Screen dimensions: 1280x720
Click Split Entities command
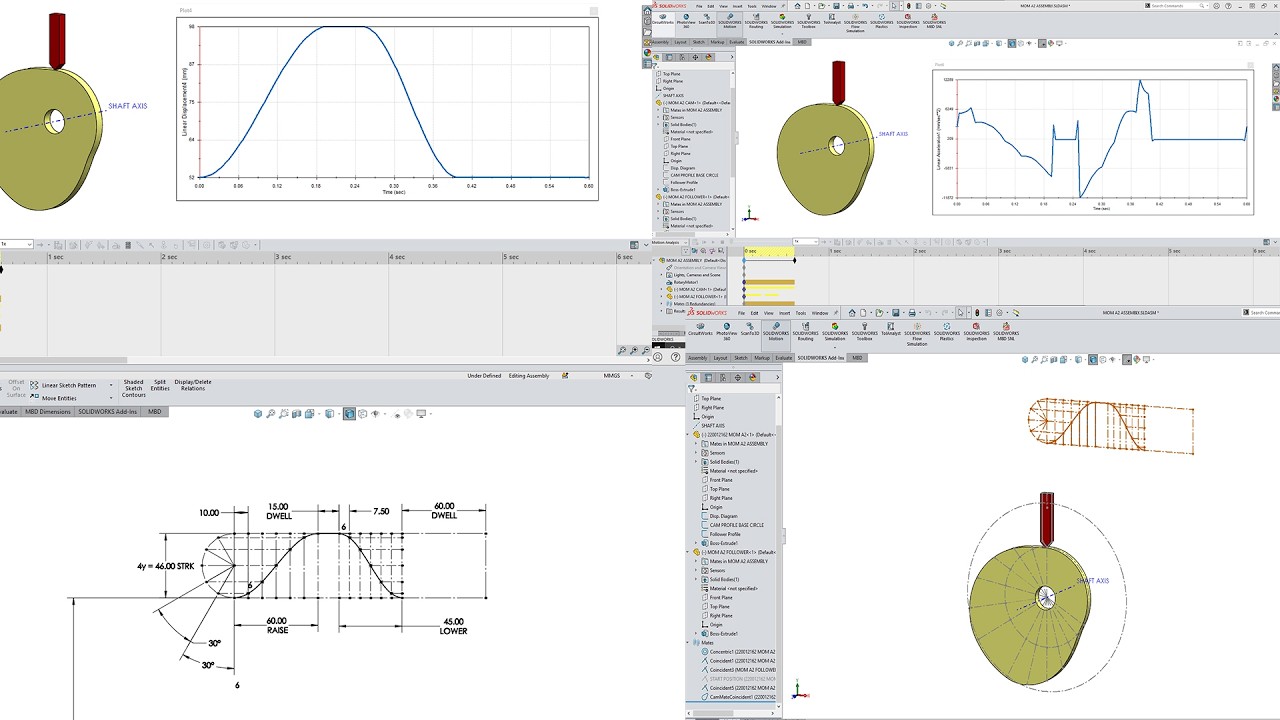[x=160, y=385]
